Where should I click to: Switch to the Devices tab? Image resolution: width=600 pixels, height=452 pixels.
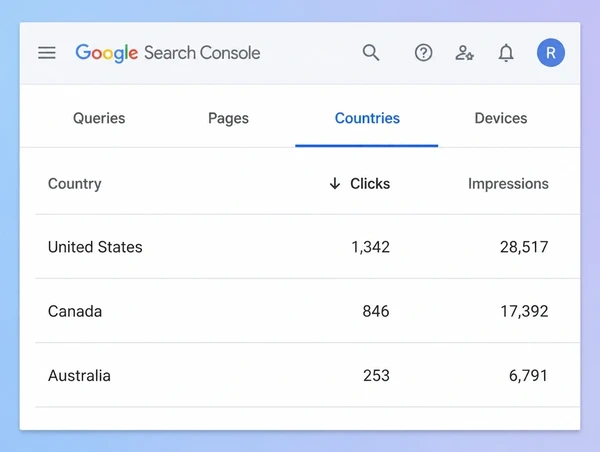[501, 118]
